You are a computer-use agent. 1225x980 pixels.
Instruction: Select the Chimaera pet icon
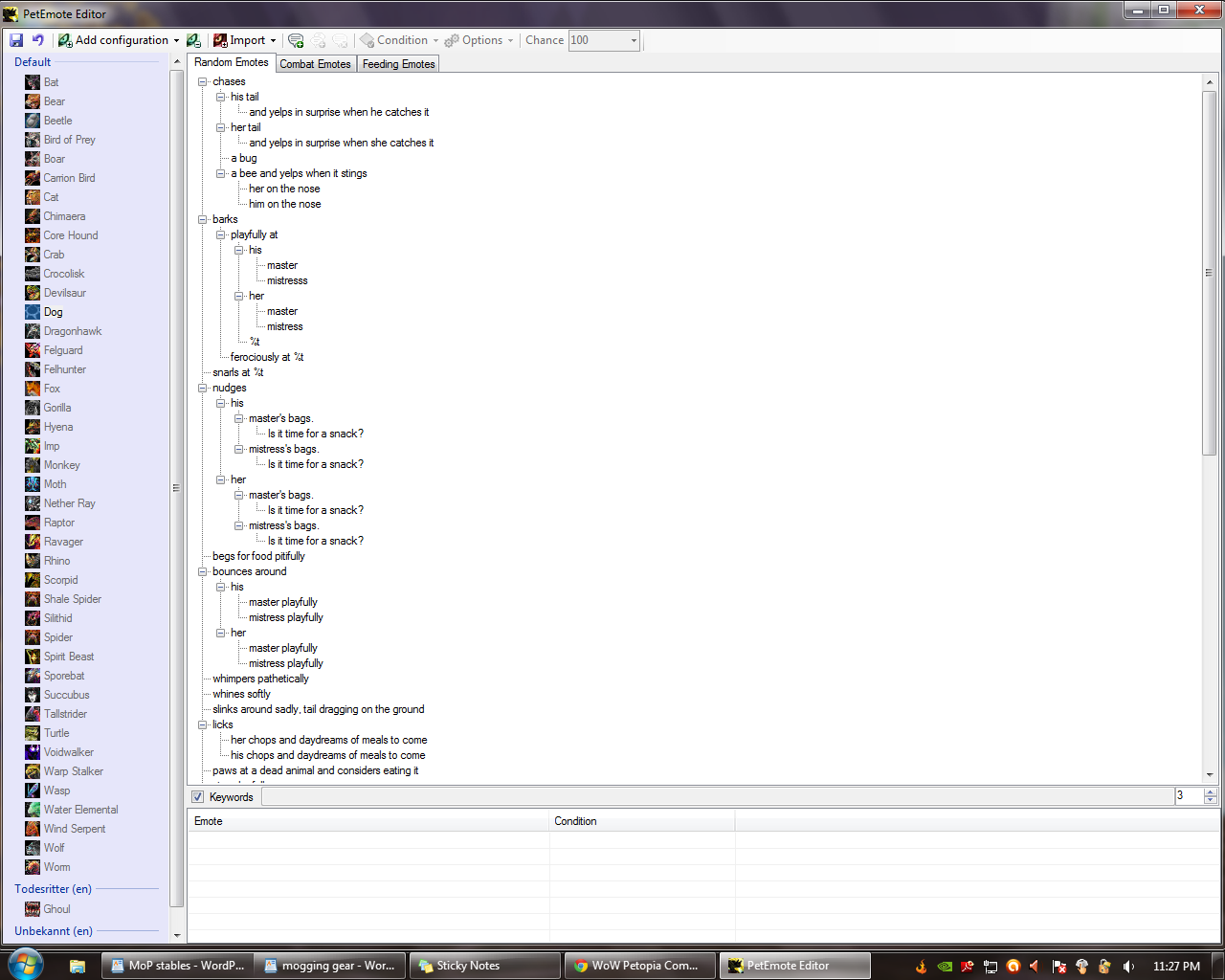click(33, 216)
